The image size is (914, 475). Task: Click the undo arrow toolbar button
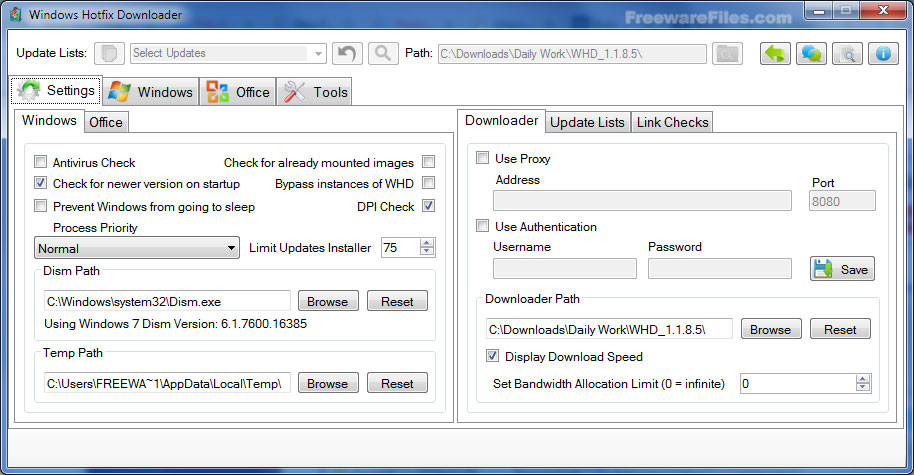(347, 54)
